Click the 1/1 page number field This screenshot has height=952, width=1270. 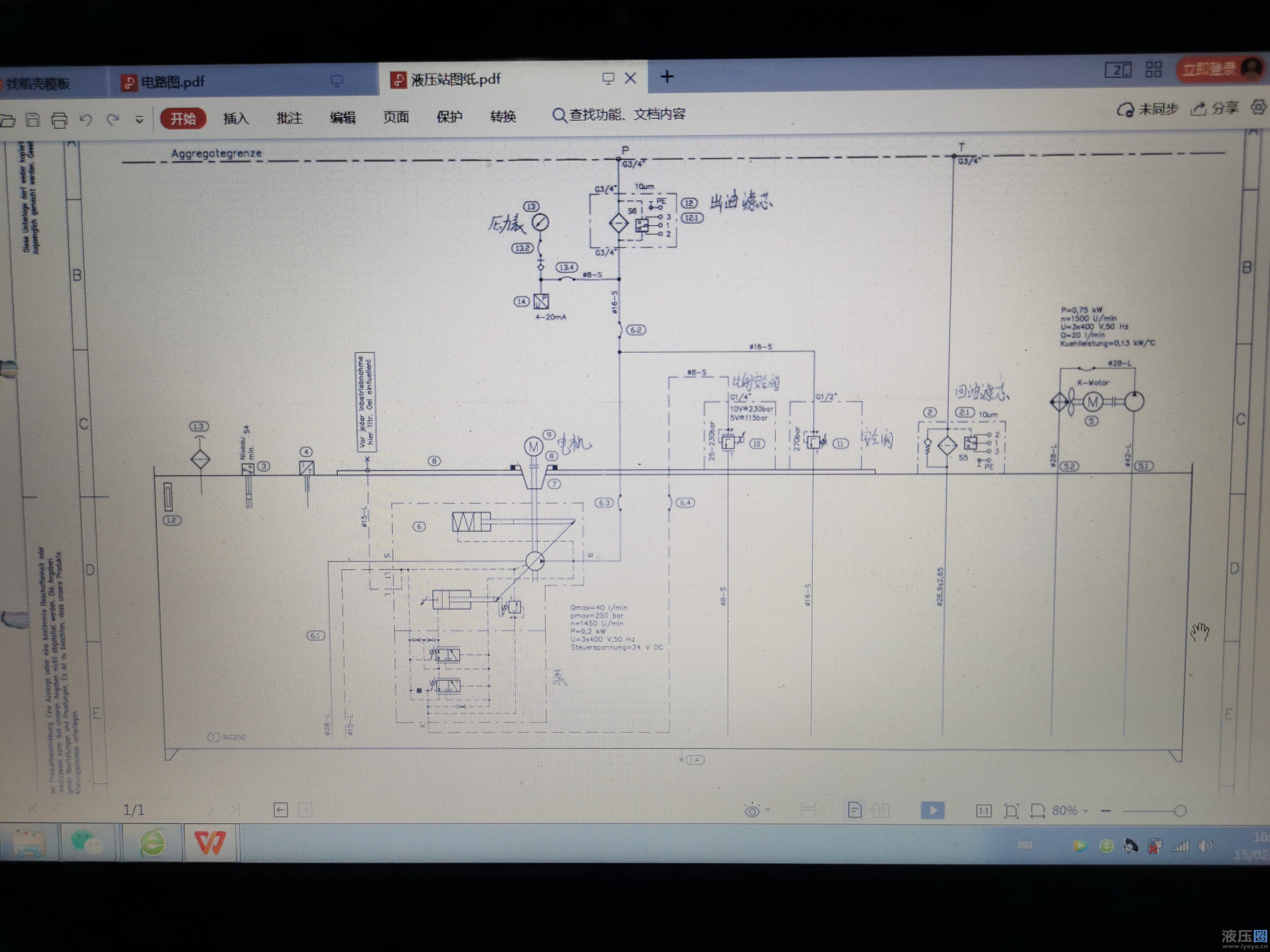pyautogui.click(x=134, y=810)
